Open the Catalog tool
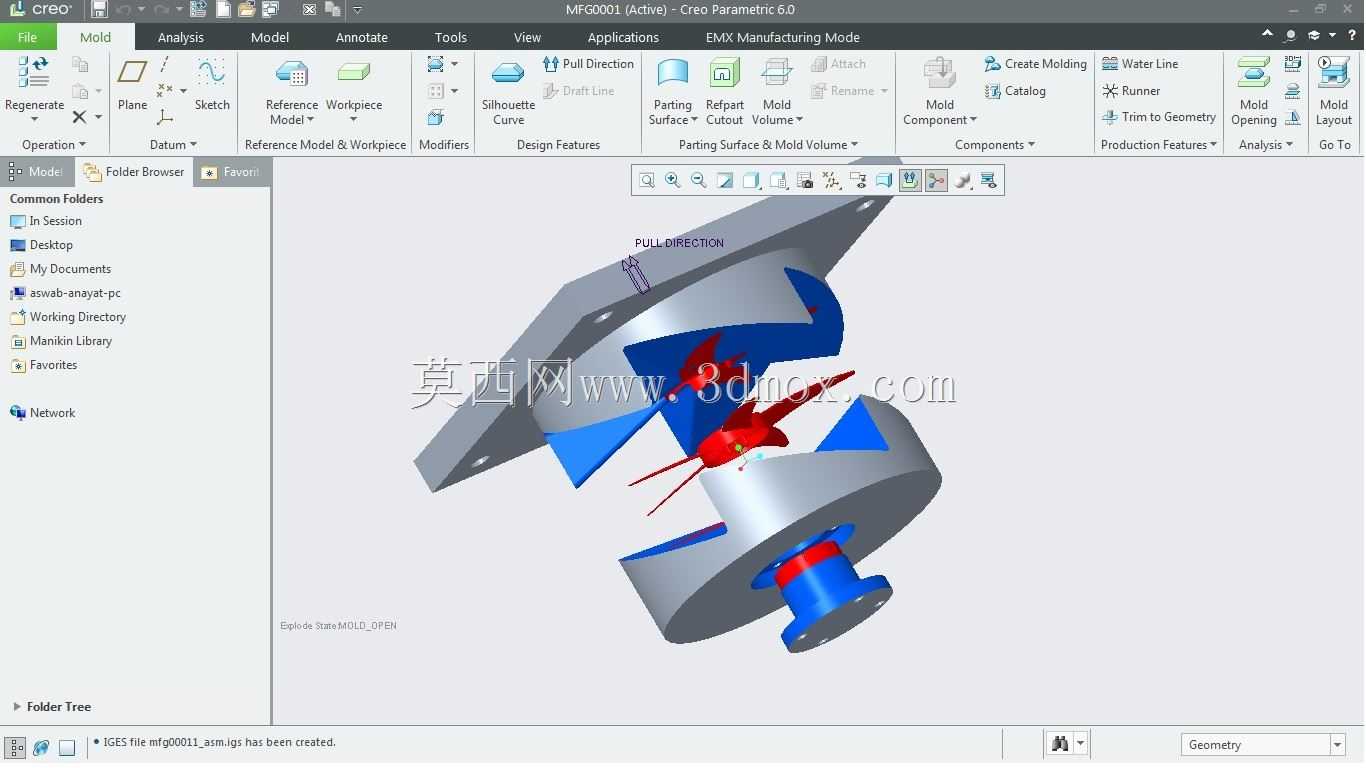 pyautogui.click(x=1015, y=91)
